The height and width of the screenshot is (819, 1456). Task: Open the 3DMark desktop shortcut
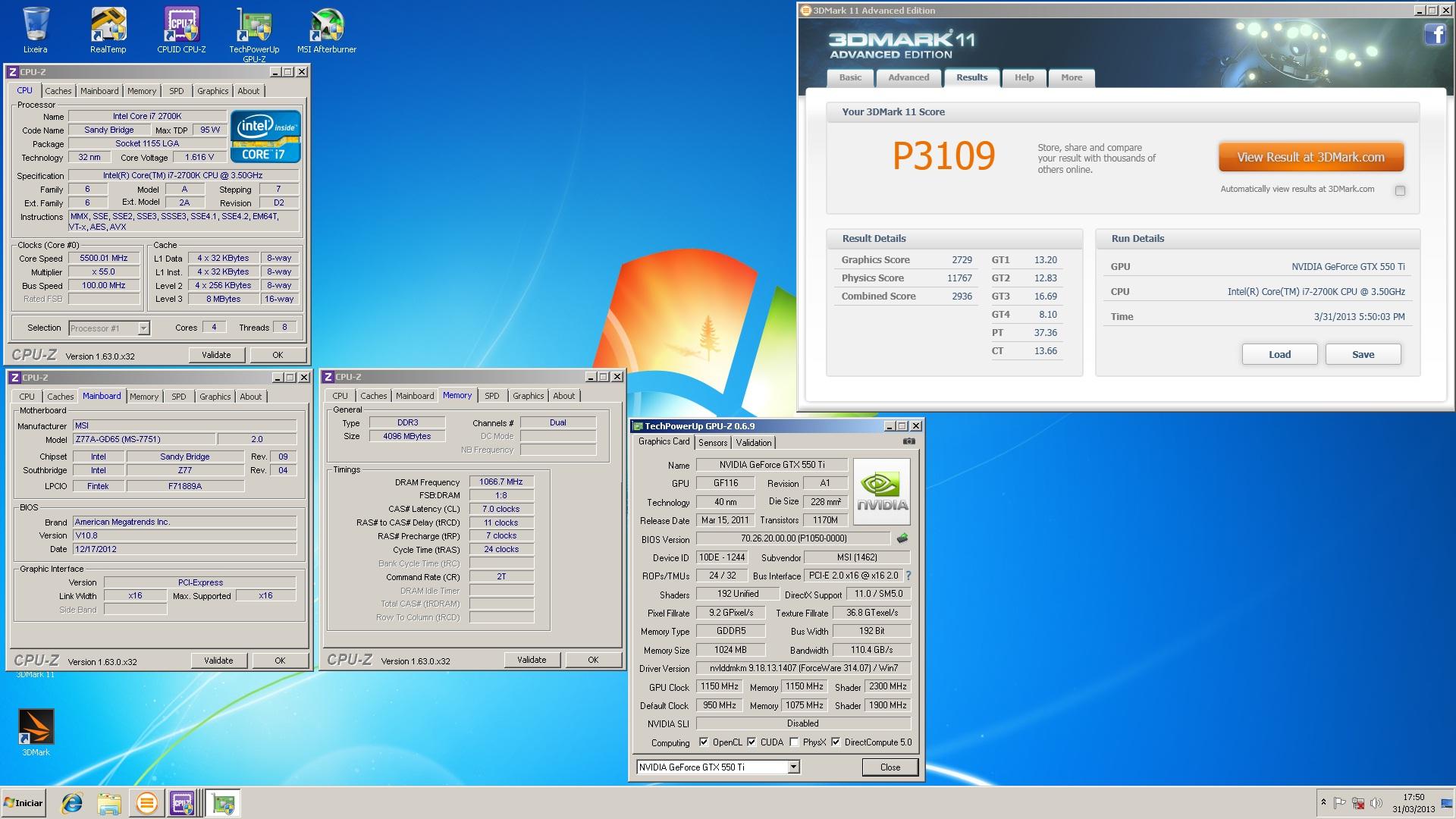coord(36,732)
